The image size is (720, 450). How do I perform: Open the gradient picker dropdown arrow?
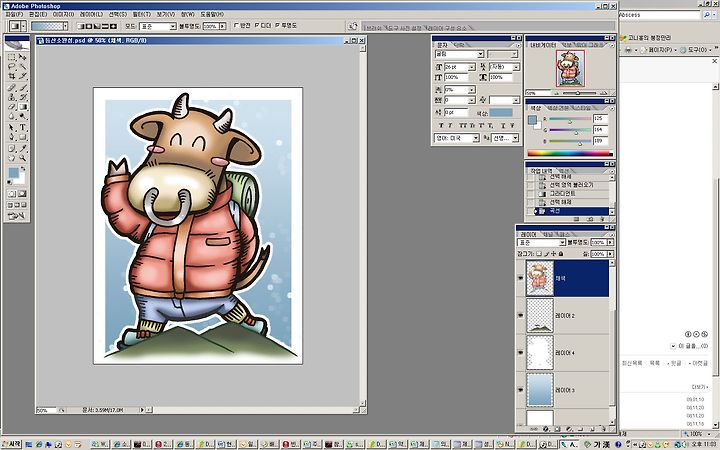point(65,26)
